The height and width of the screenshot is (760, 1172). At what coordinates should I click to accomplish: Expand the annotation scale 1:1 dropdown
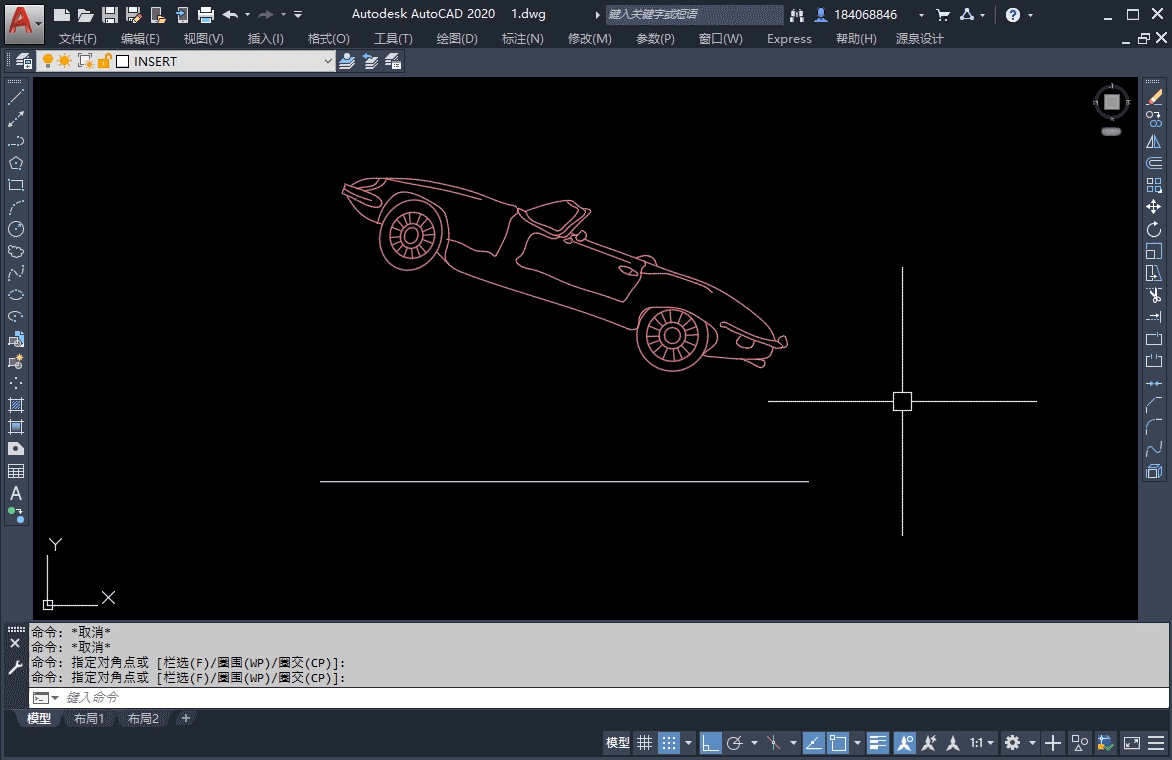coord(982,743)
